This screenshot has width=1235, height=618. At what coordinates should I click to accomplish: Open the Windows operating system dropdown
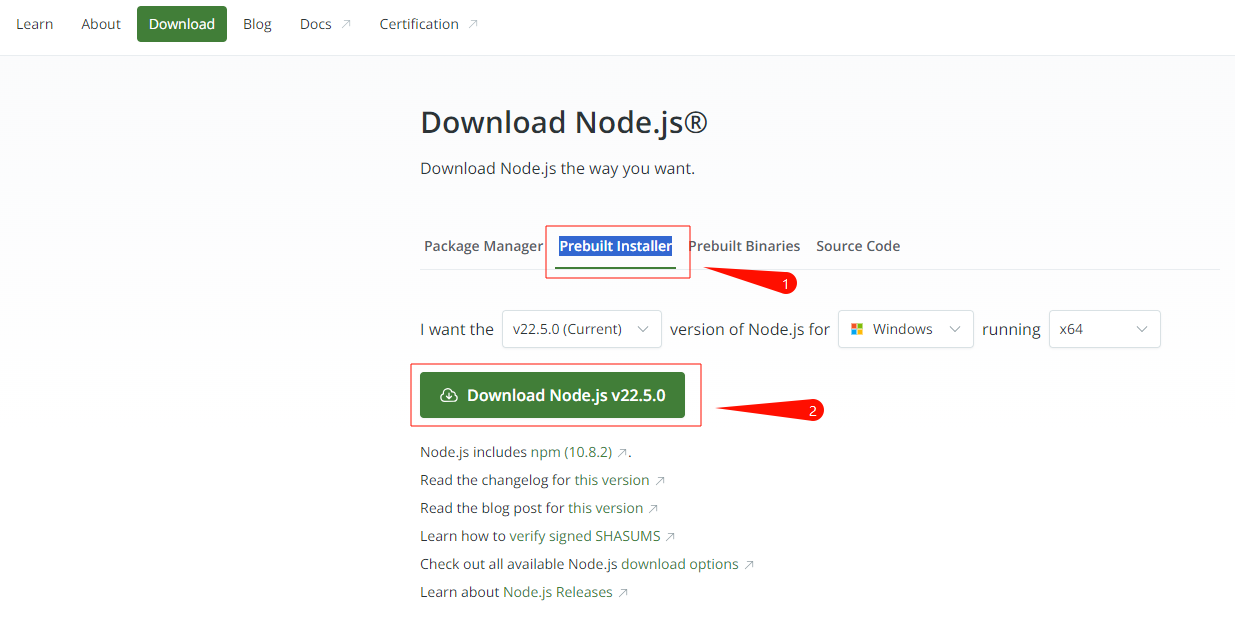point(905,329)
